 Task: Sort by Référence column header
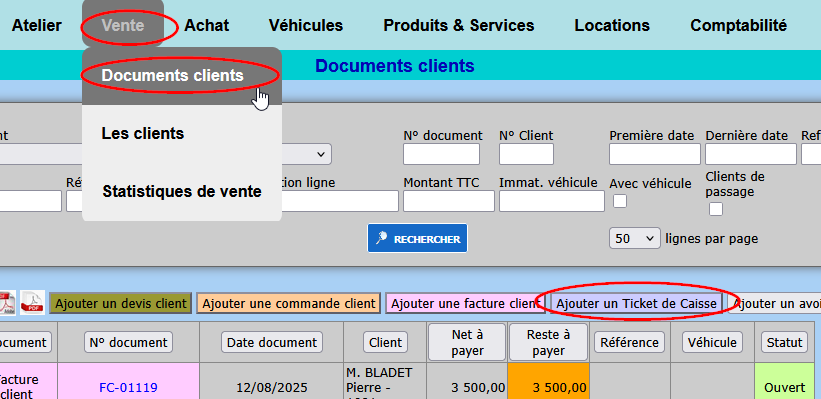point(629,342)
